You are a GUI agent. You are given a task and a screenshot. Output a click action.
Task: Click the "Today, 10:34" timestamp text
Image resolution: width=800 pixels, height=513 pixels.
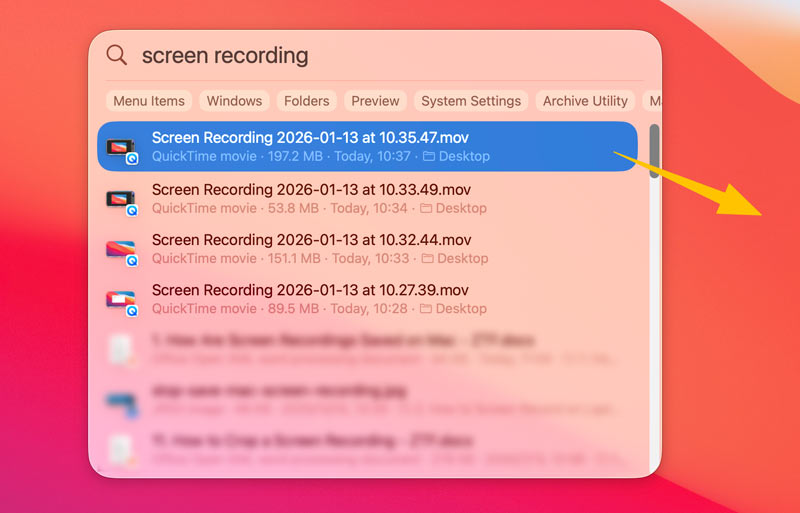369,208
